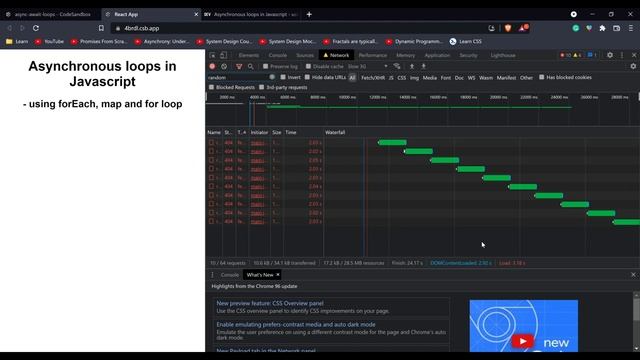Viewport: 640px width, 360px height.
Task: Open 'New preview feature: CSS Overview panel' link
Action: [x=270, y=303]
